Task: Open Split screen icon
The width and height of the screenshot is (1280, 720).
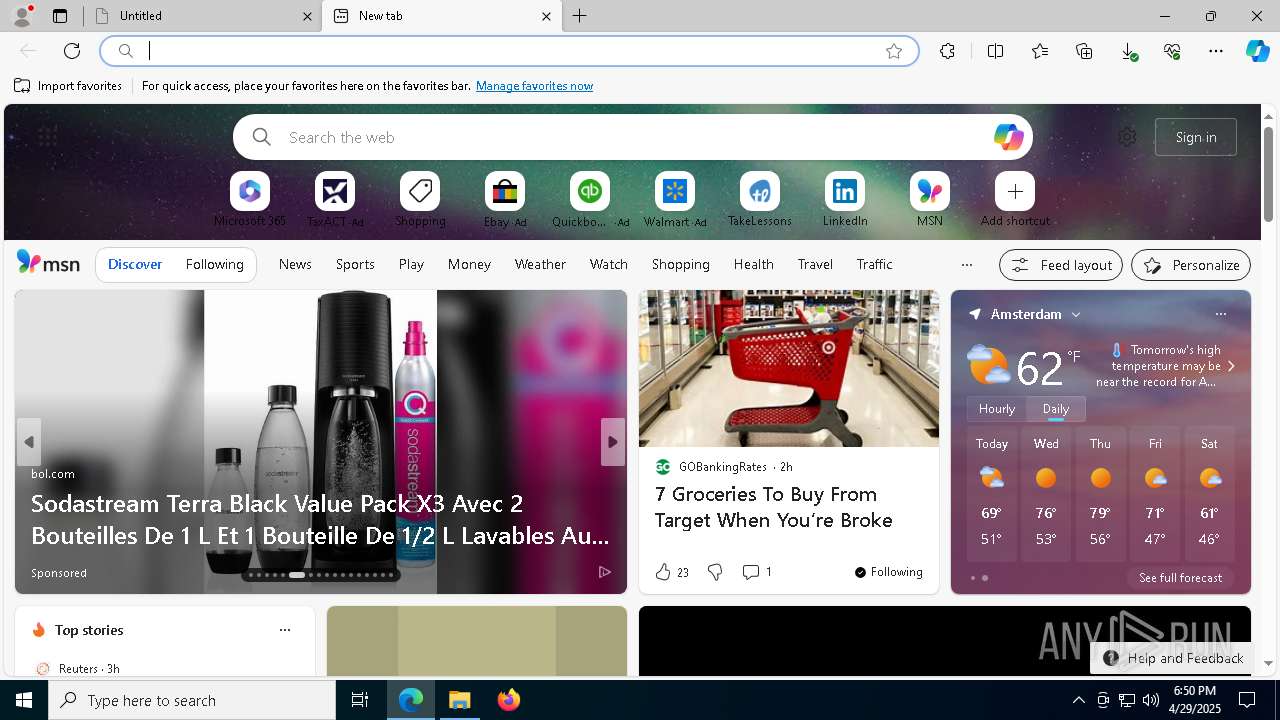Action: (996, 51)
